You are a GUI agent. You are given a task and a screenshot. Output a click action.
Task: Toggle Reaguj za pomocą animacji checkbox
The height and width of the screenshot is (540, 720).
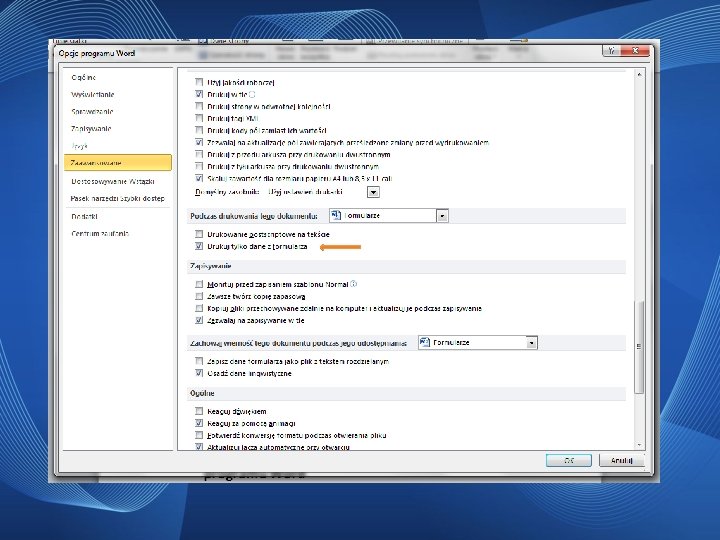point(199,423)
